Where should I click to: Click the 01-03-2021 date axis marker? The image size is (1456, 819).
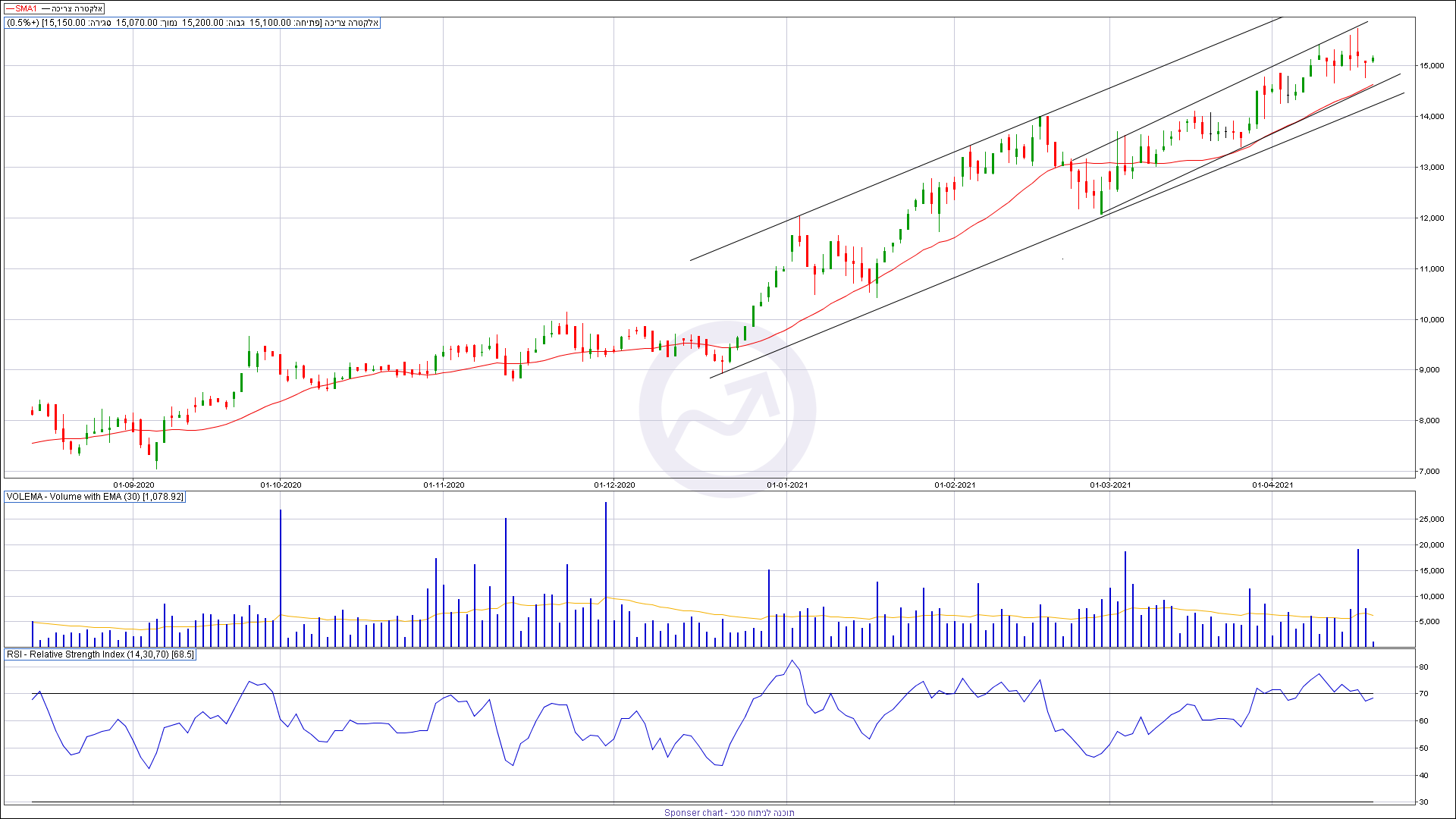1110,485
